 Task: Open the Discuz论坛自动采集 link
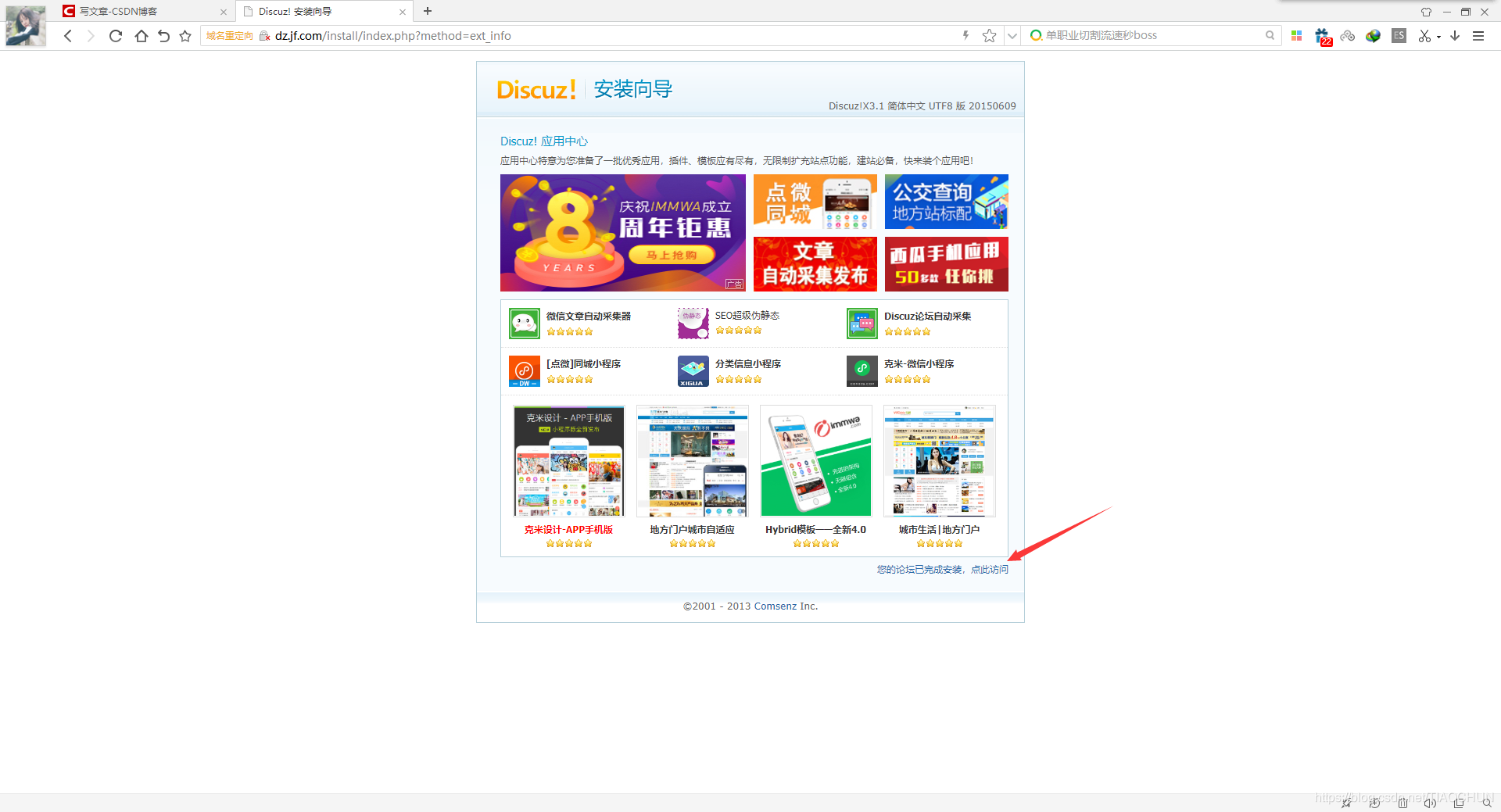click(x=928, y=317)
